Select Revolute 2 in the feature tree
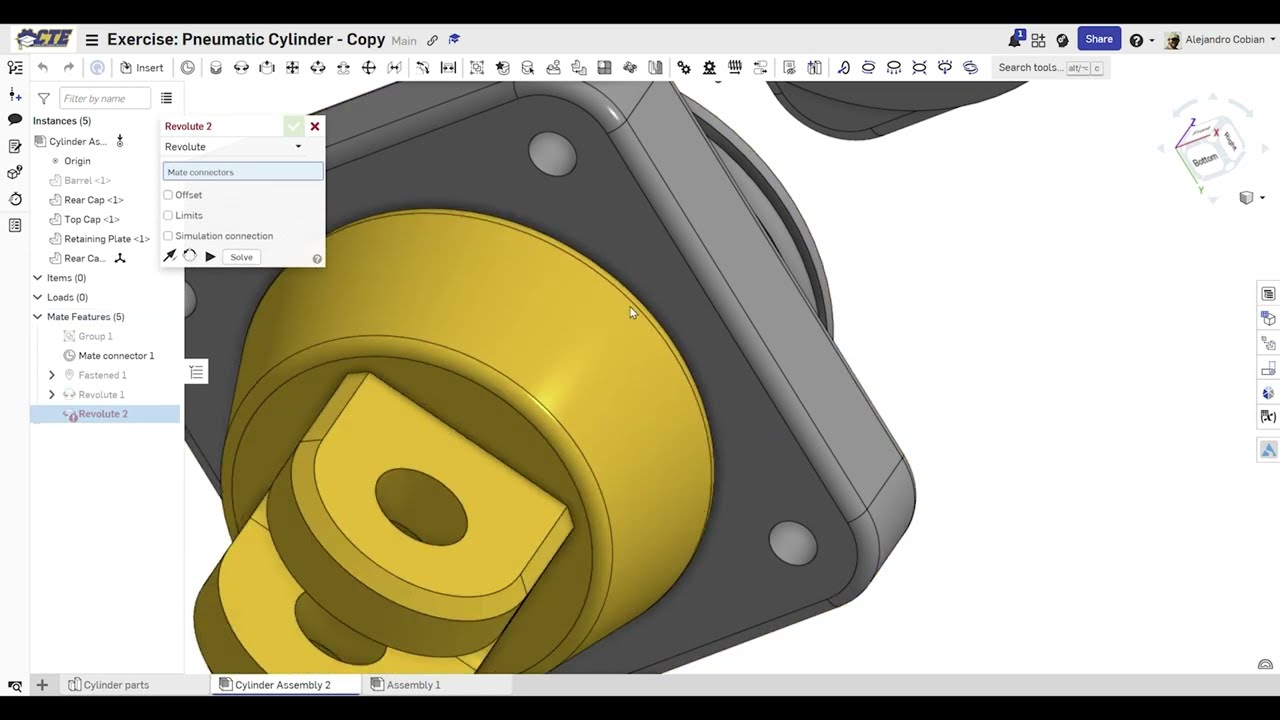The width and height of the screenshot is (1280, 720). [x=105, y=414]
